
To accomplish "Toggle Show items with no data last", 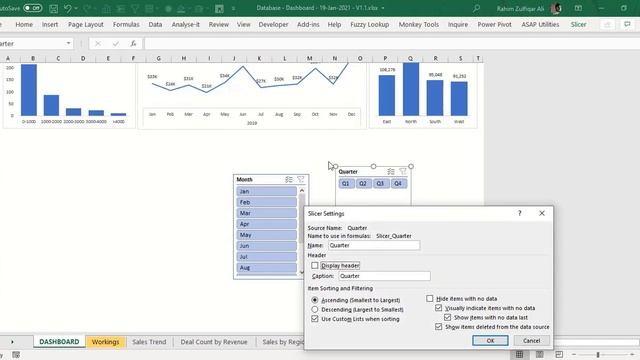I will pyautogui.click(x=447, y=317).
